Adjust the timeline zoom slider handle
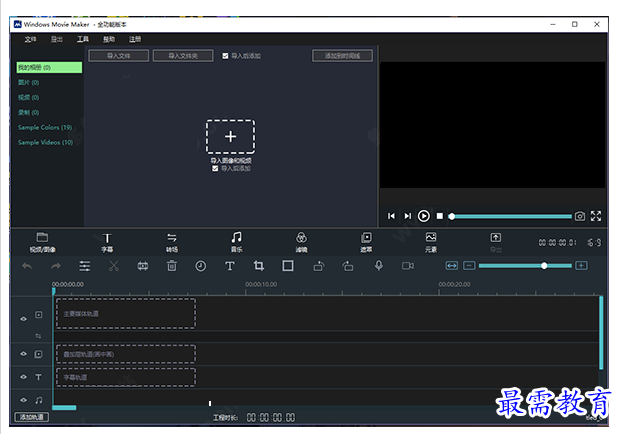The height and width of the screenshot is (434, 620). pyautogui.click(x=544, y=266)
